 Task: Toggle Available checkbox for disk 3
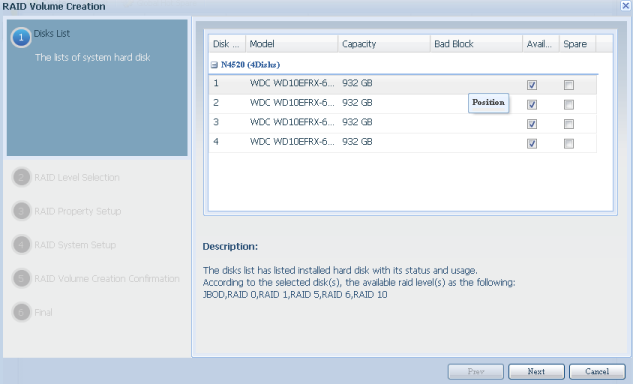point(532,124)
